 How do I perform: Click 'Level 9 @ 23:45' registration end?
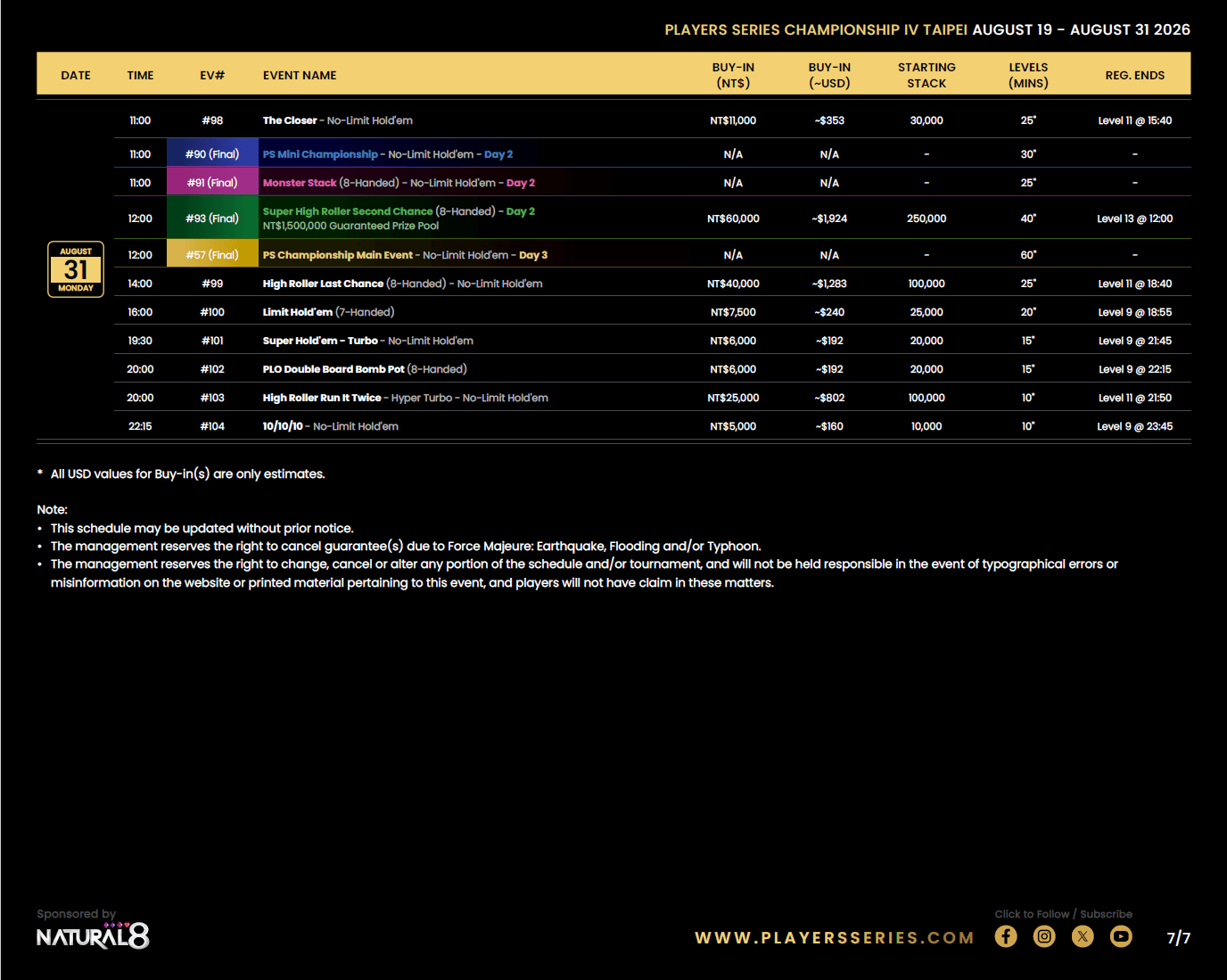(1135, 426)
